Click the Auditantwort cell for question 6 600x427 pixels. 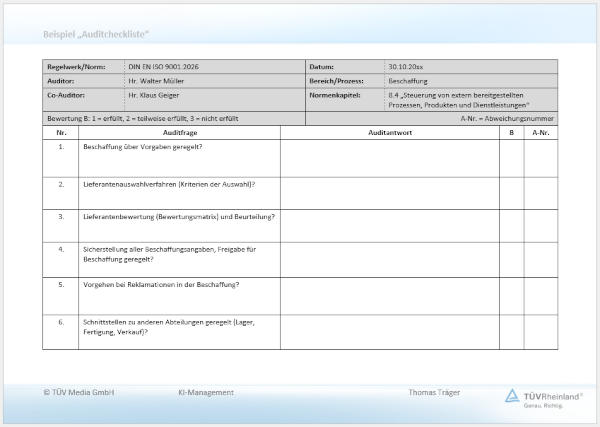pyautogui.click(x=390, y=332)
